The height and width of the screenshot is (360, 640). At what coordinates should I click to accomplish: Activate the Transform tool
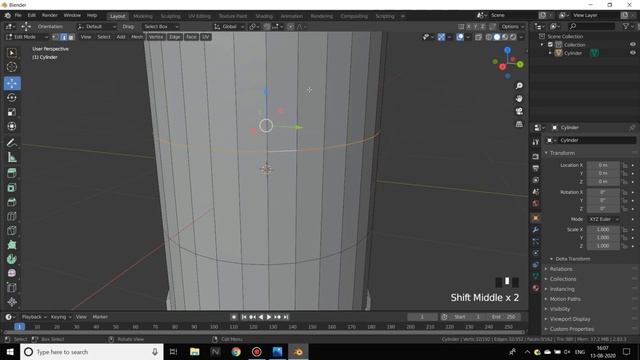tap(12, 126)
